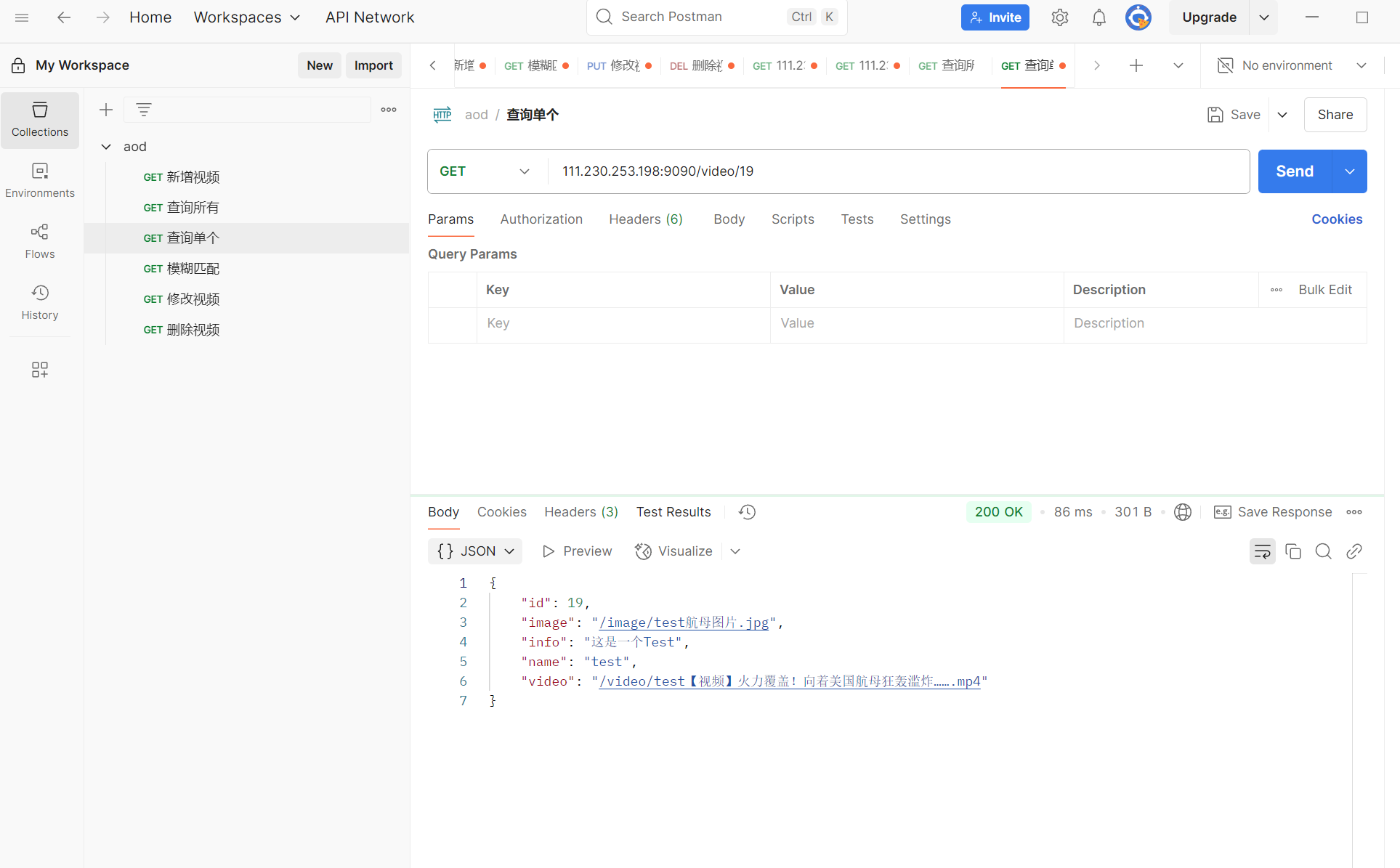Open the History sidebar panel
Viewport: 1400px width, 868px height.
(x=40, y=302)
